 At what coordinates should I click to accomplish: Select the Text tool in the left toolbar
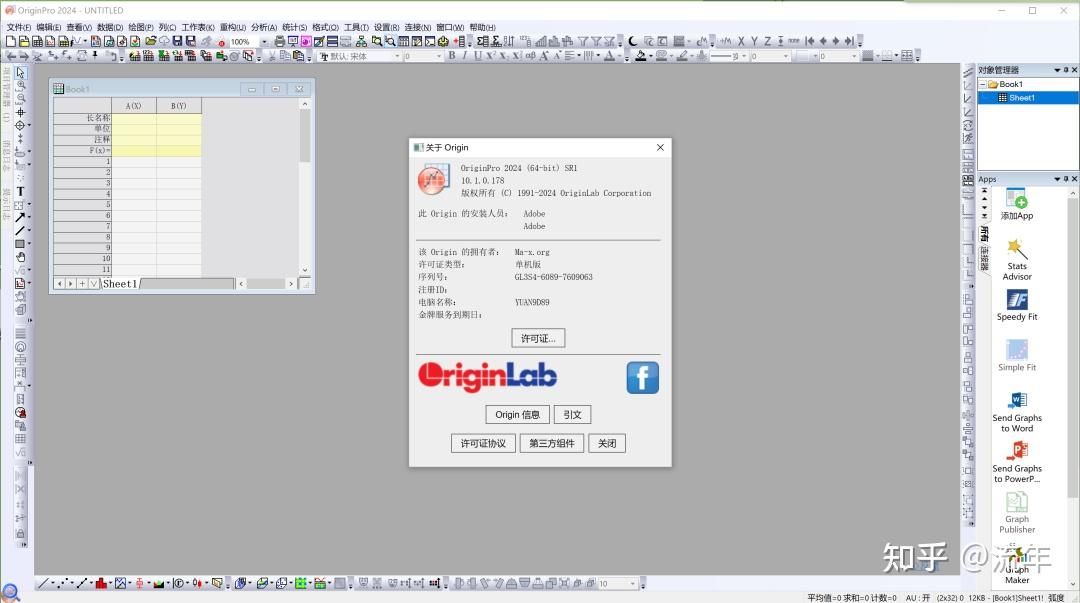18,190
